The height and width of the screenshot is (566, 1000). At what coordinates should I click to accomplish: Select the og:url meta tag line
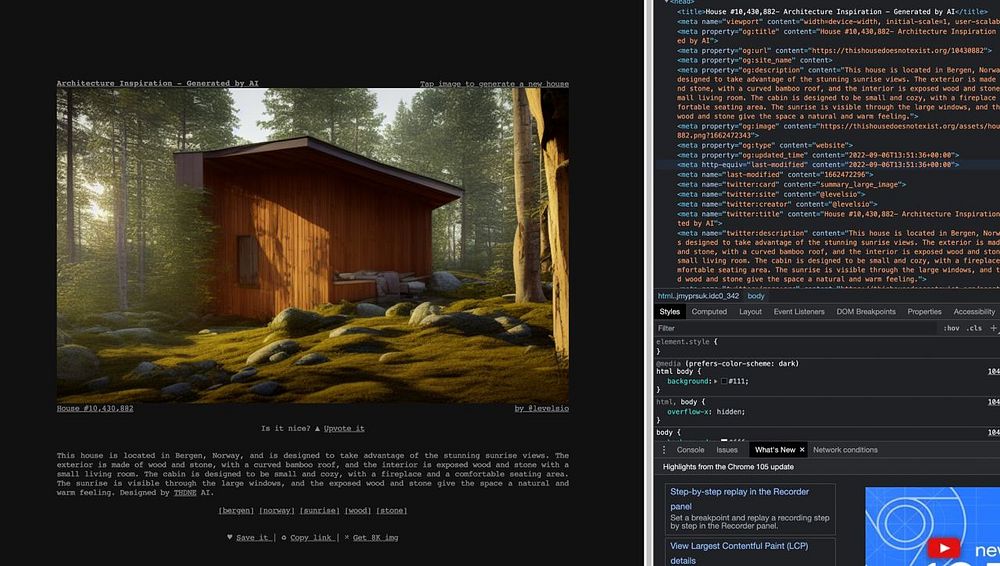pos(835,50)
